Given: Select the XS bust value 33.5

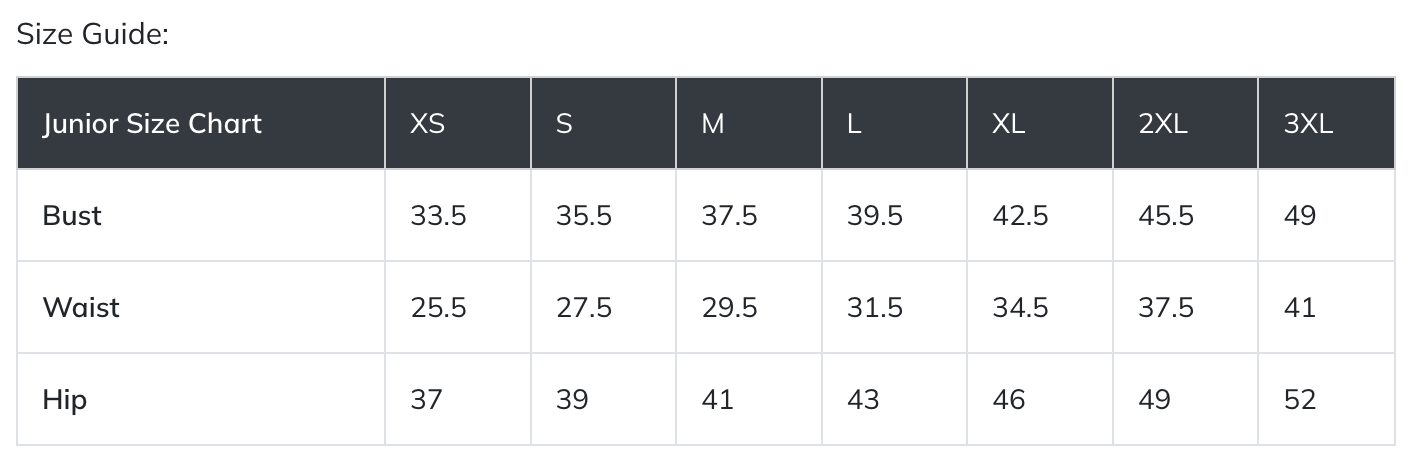Looking at the screenshot, I should click(x=438, y=216).
